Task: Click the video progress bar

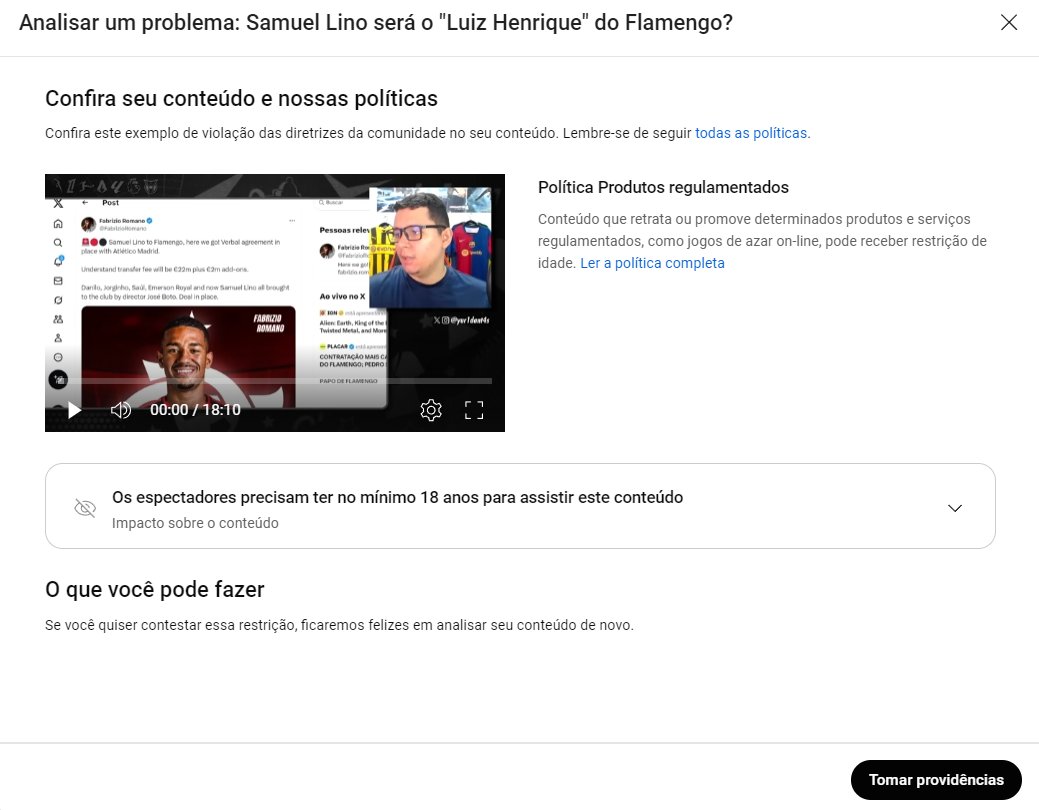Action: pyautogui.click(x=275, y=381)
